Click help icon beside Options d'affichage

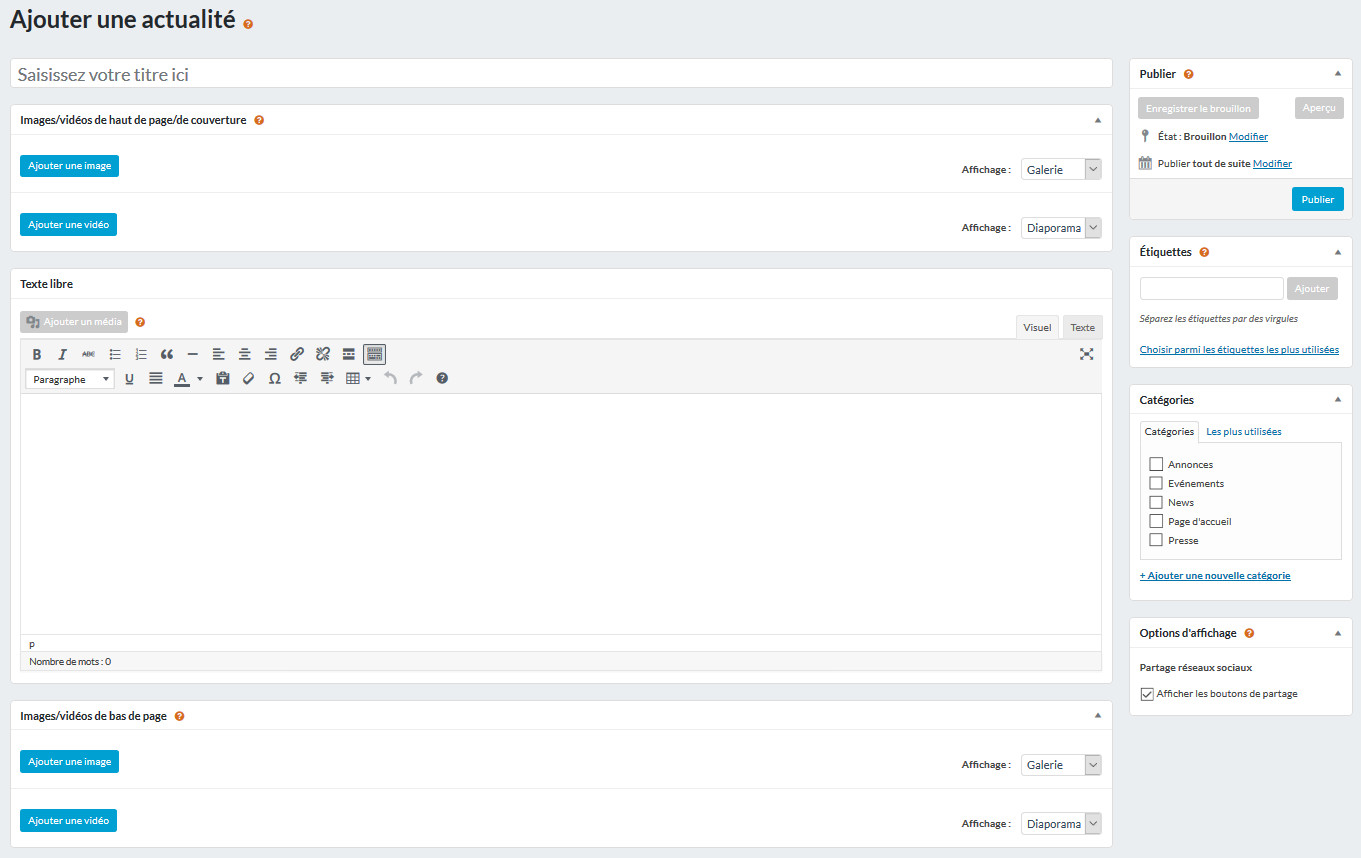pyautogui.click(x=1250, y=633)
